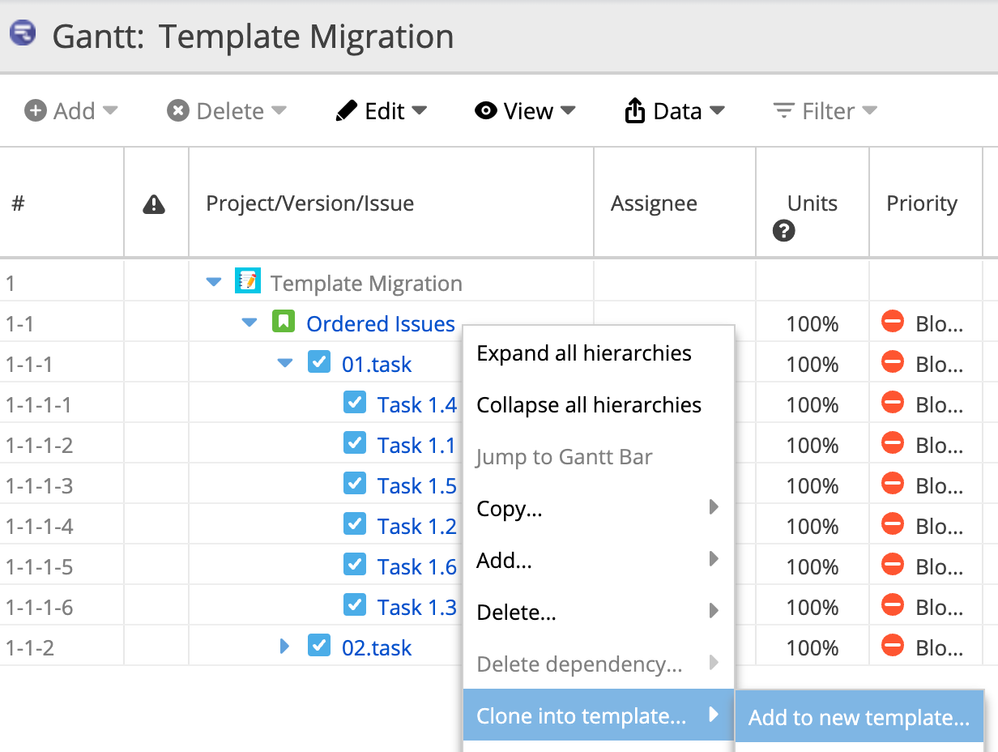The height and width of the screenshot is (752, 998).
Task: Open the Add... submenu in context menu
Action: click(x=598, y=560)
